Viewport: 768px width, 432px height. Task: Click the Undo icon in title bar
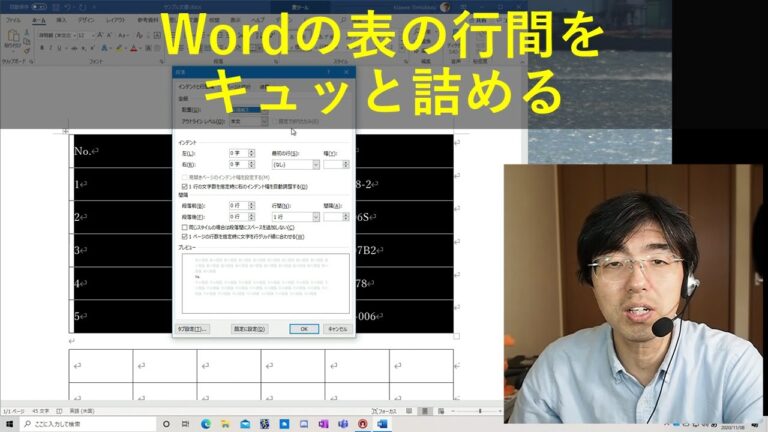coord(69,7)
